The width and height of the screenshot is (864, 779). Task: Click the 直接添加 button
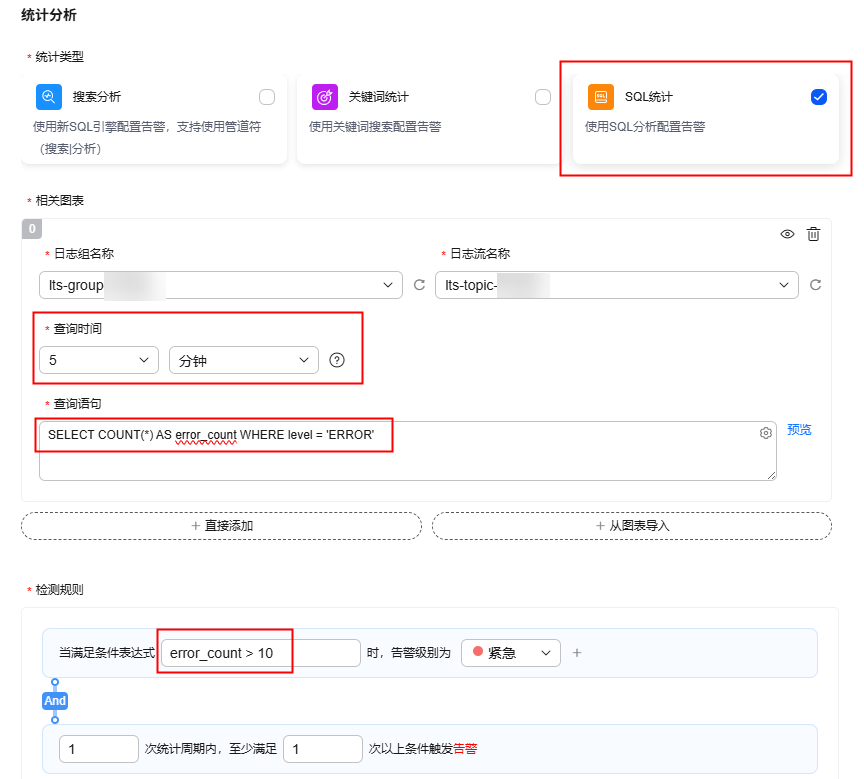(x=222, y=526)
